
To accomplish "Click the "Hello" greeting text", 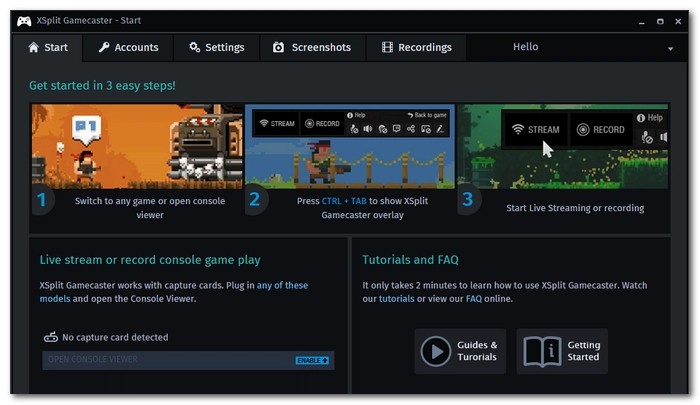I will click(525, 47).
